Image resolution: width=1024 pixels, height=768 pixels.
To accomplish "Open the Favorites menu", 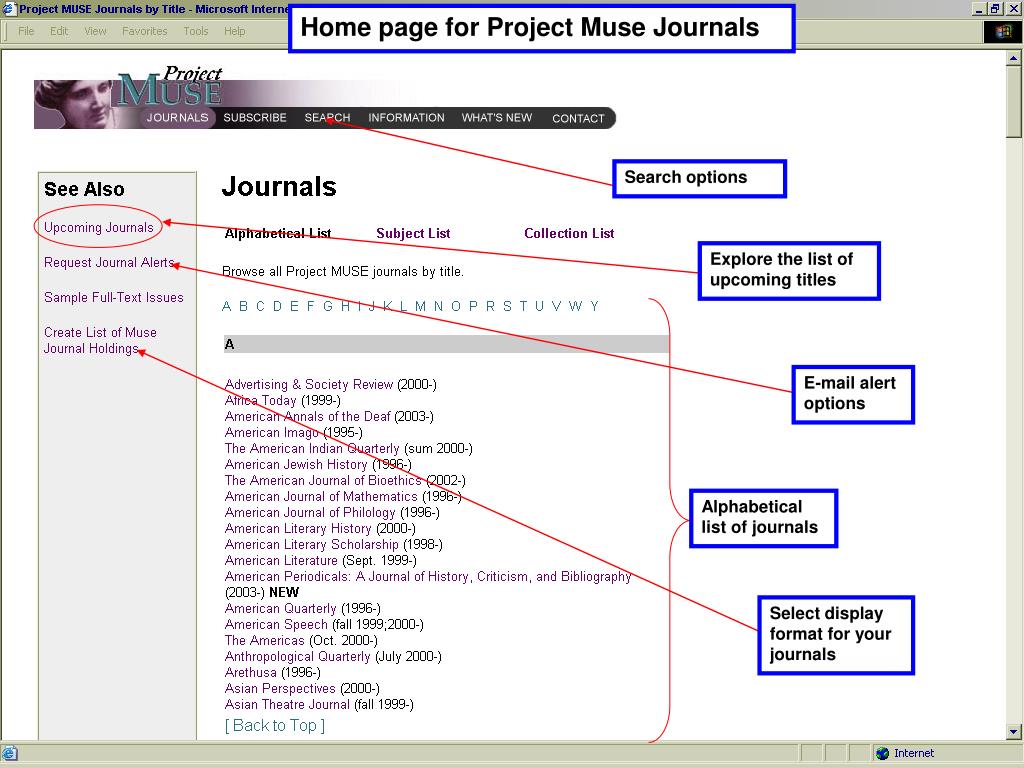I will click(144, 31).
